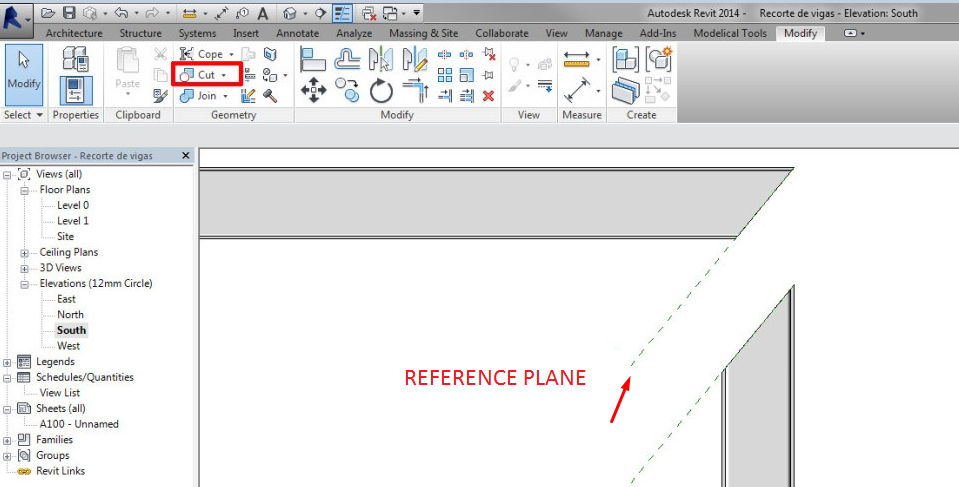Close Hidden Windows icon in quick access toolbar

(369, 13)
